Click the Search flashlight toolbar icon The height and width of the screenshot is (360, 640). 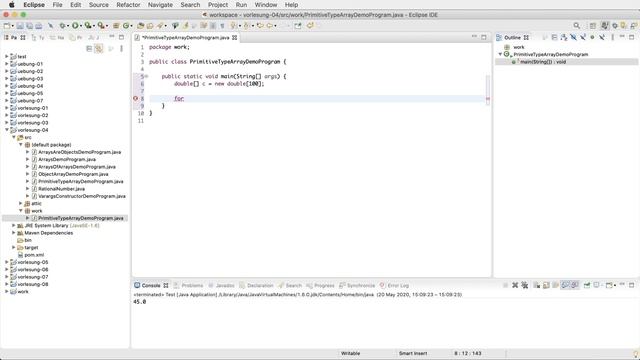160,26
